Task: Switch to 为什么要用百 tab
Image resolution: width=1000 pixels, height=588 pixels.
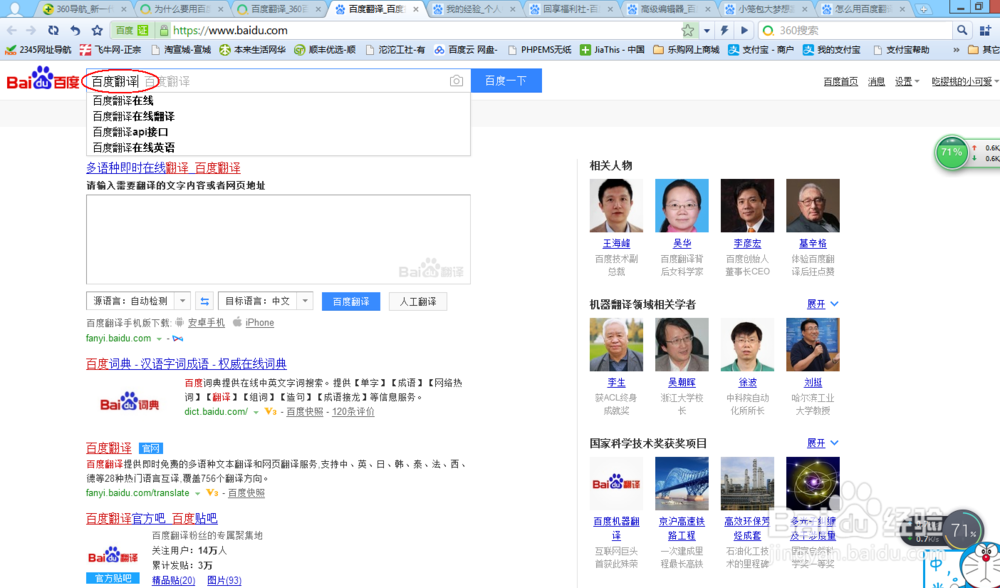Action: click(x=181, y=9)
